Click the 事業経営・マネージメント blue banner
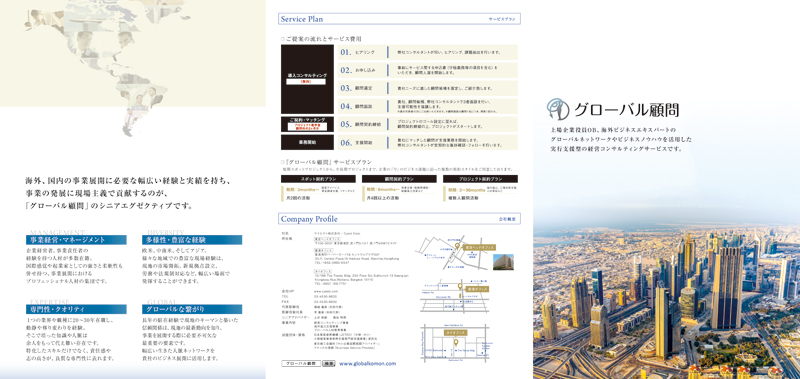This screenshot has width=800, height=379. click(x=76, y=240)
